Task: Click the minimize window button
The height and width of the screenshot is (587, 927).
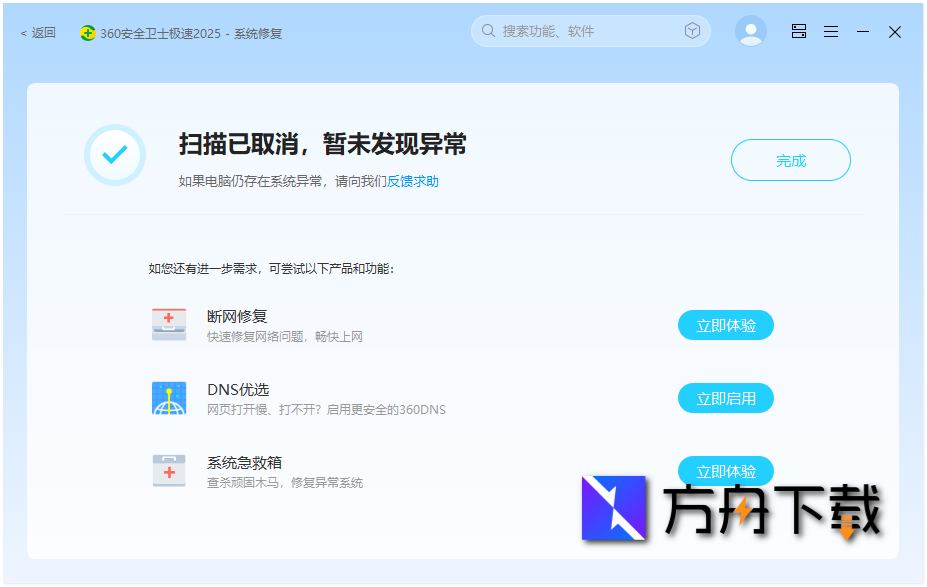Action: pyautogui.click(x=862, y=31)
